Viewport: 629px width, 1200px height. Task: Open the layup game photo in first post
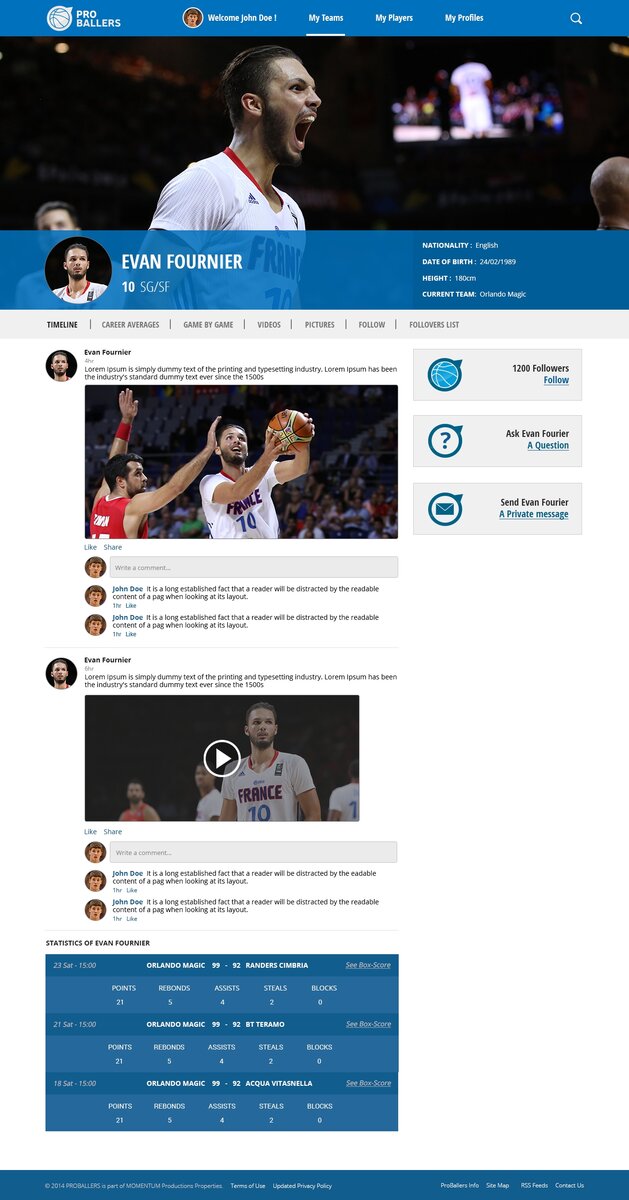tap(241, 462)
